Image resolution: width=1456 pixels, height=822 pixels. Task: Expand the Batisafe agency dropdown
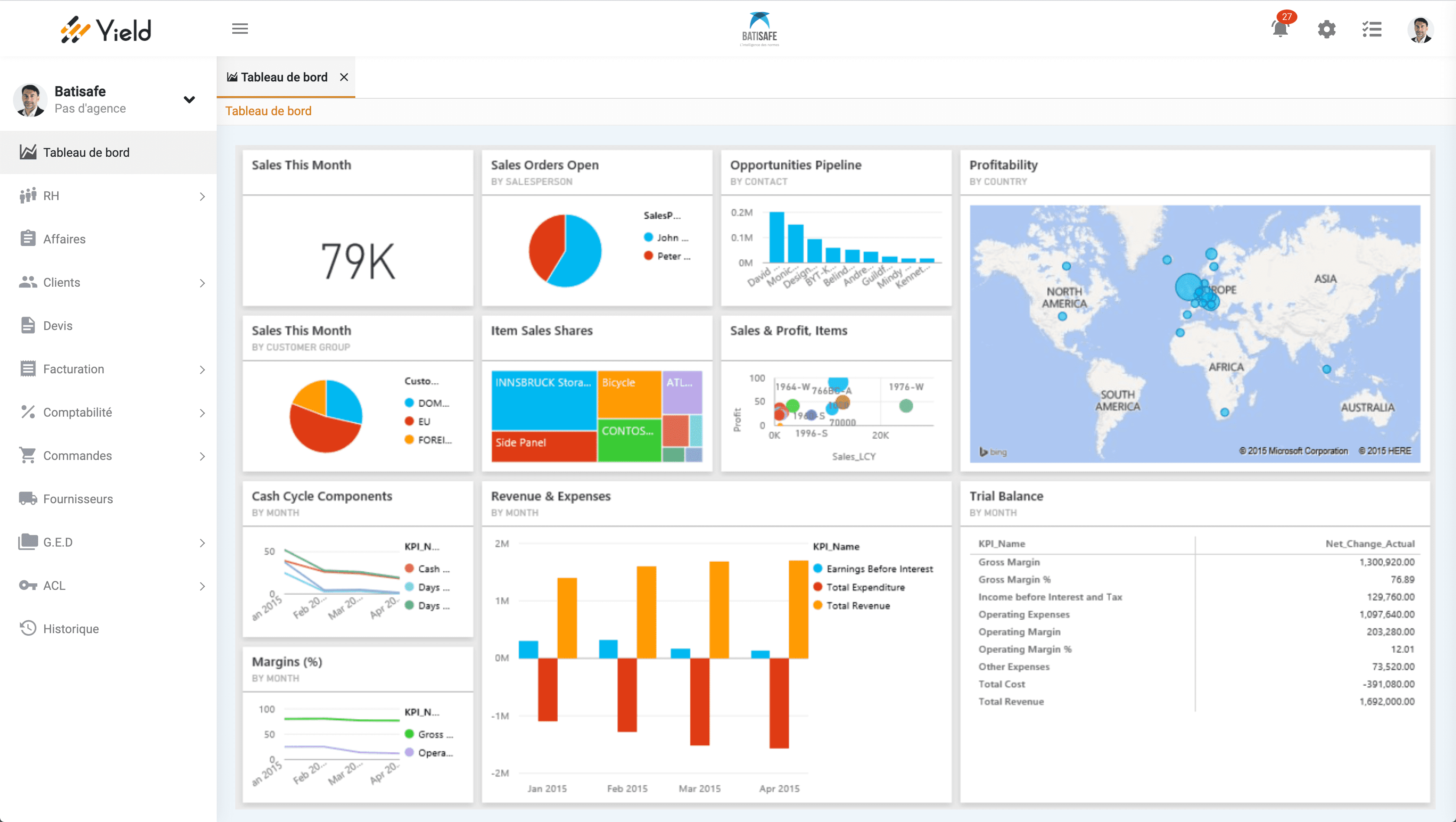(x=189, y=100)
